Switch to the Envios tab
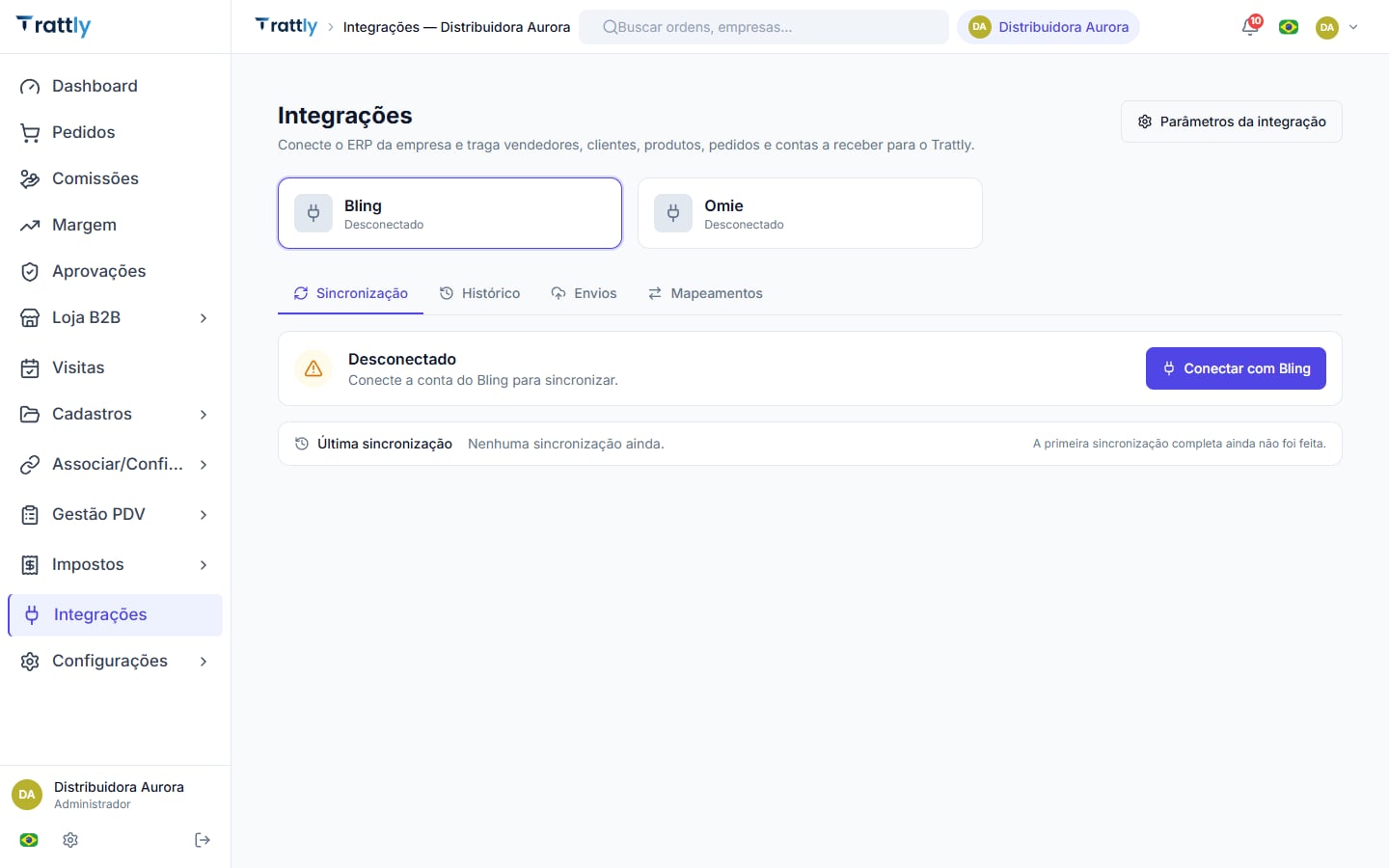Viewport: 1389px width, 868px height. 584,293
